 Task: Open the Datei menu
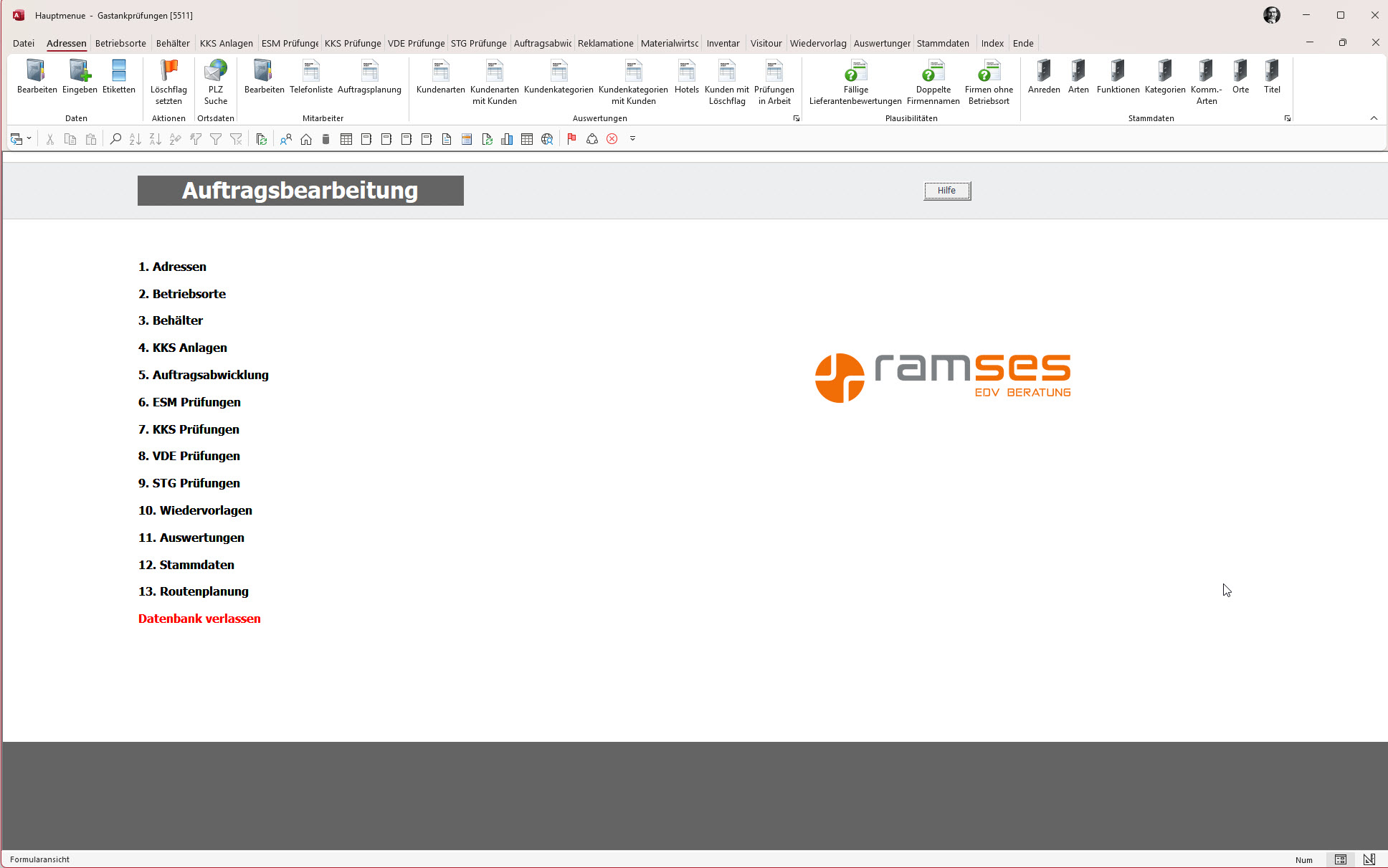24,43
